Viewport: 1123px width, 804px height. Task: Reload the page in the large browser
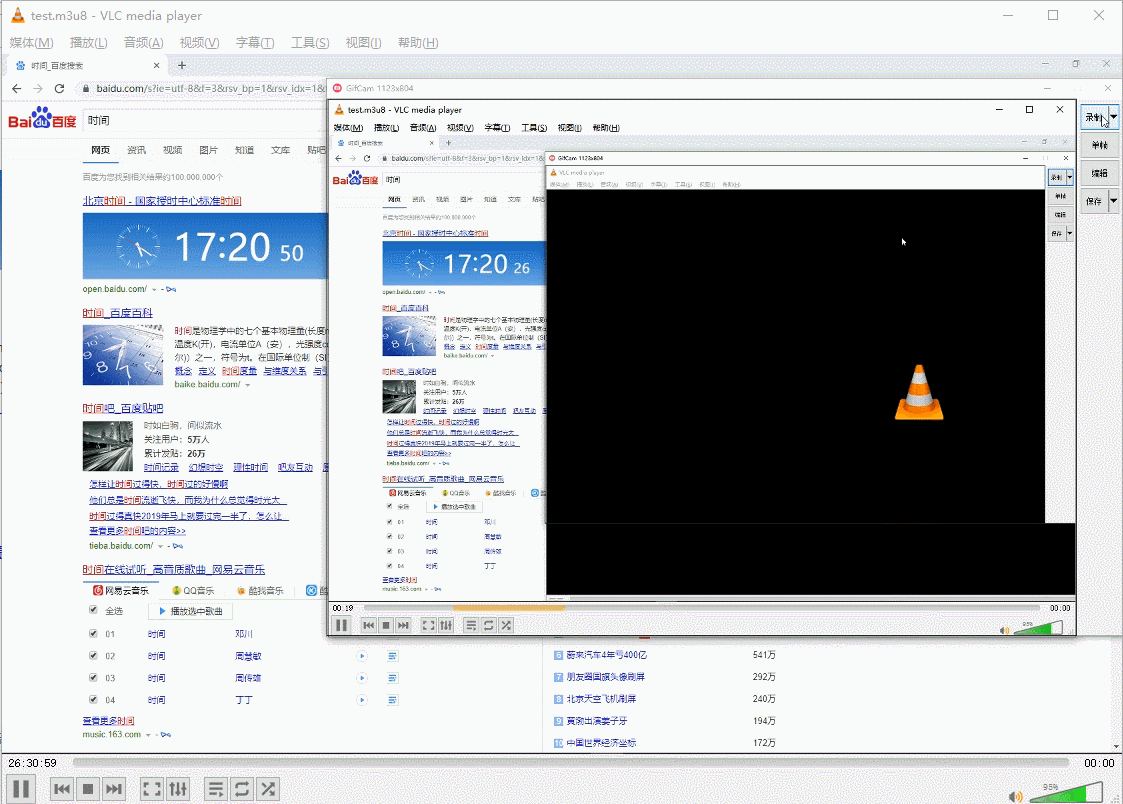59,89
